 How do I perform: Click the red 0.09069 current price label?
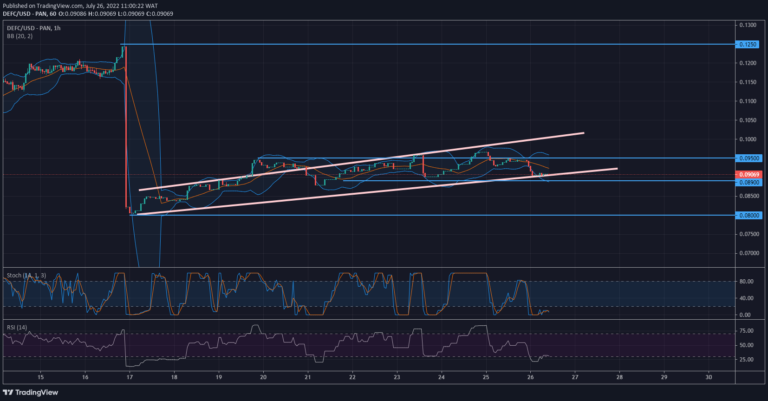click(749, 175)
